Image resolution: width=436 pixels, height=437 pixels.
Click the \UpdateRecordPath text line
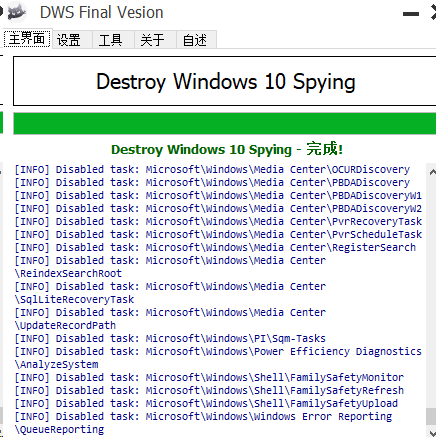(x=65, y=326)
